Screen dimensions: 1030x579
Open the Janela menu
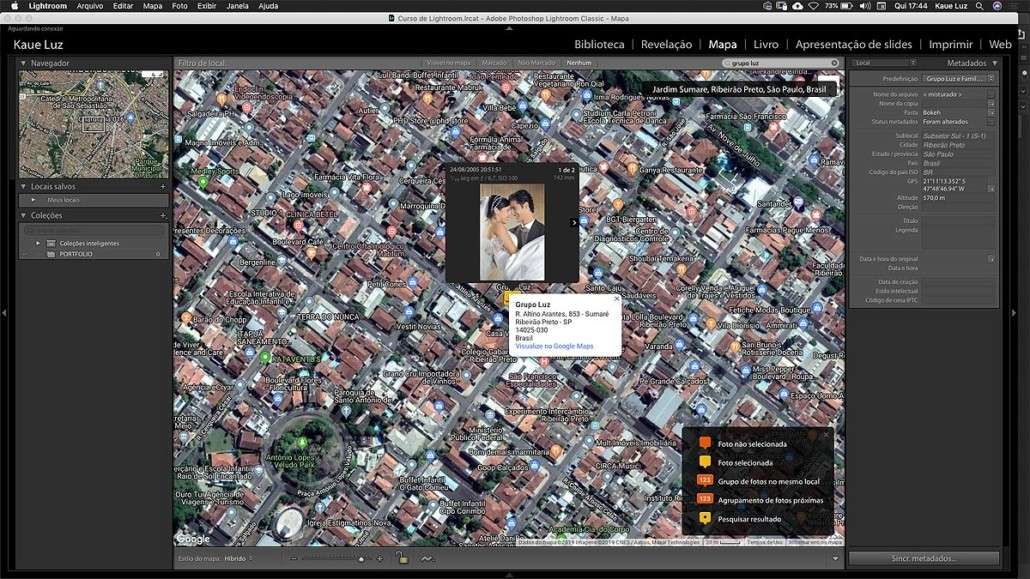pos(237,6)
